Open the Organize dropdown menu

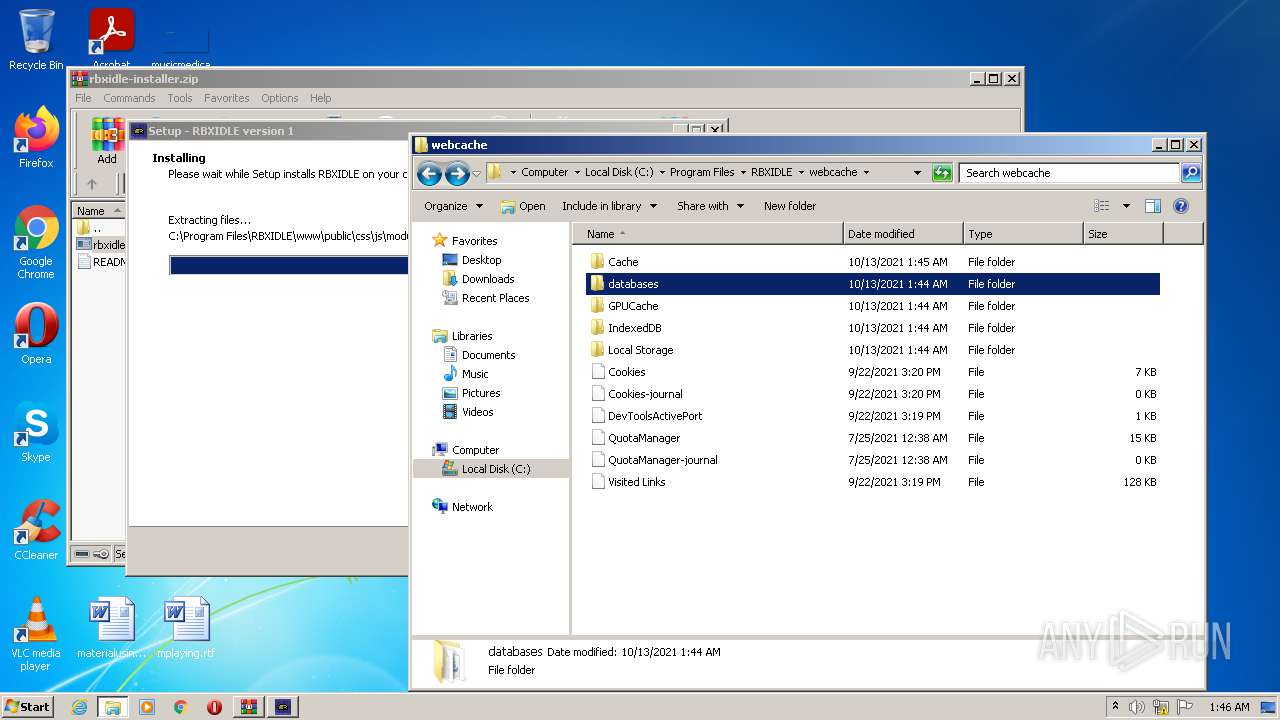[x=453, y=206]
